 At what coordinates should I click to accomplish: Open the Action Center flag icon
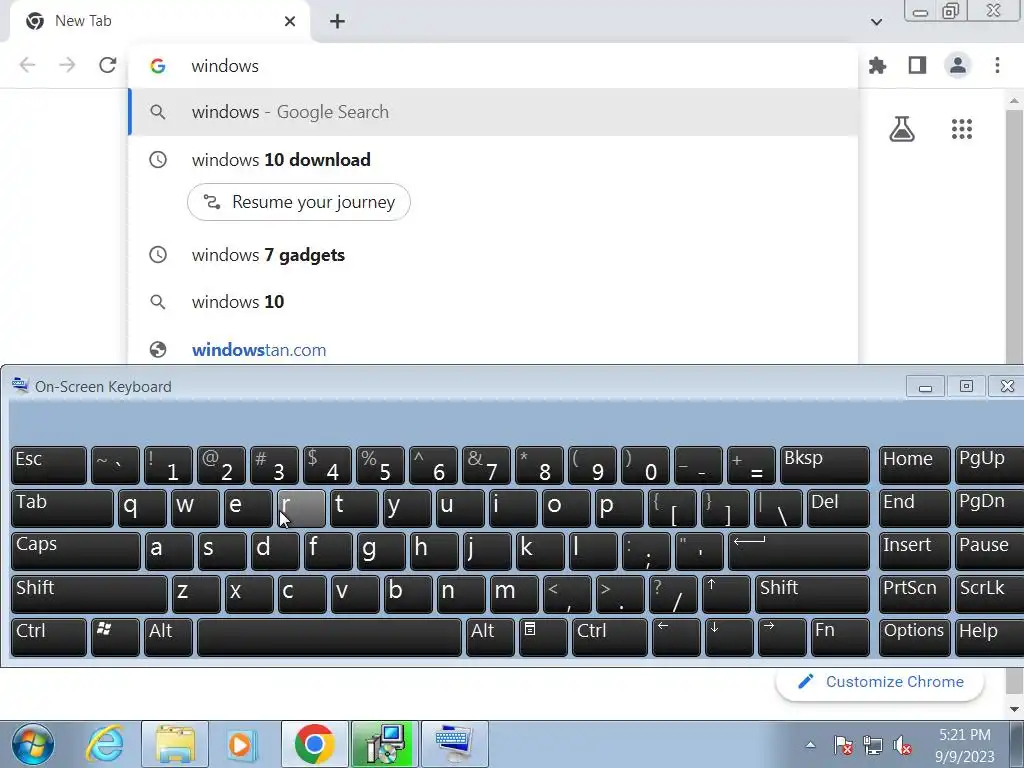coord(843,745)
